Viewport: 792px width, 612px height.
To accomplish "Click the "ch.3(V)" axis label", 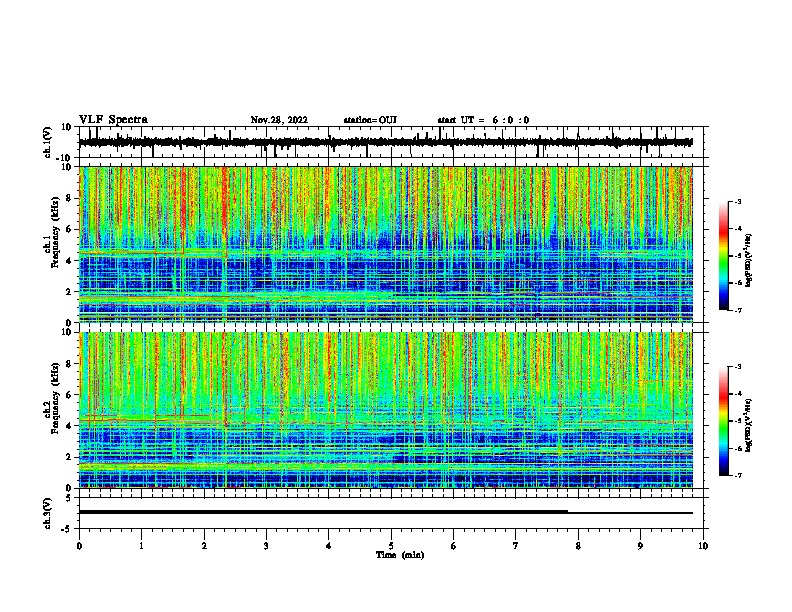I will coord(48,513).
